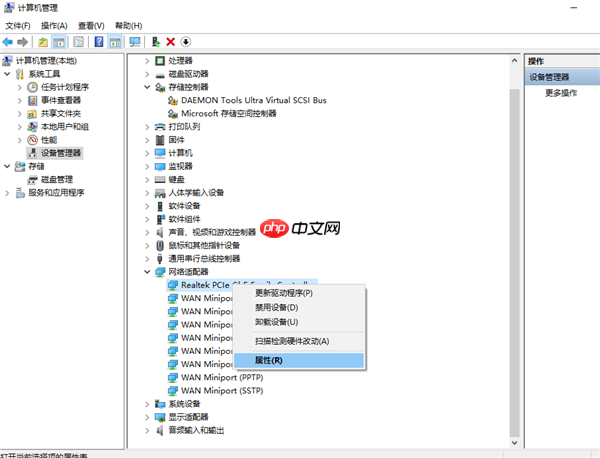Select DAEMON Tools Ultra Virtual SCSI Bus

(254, 100)
